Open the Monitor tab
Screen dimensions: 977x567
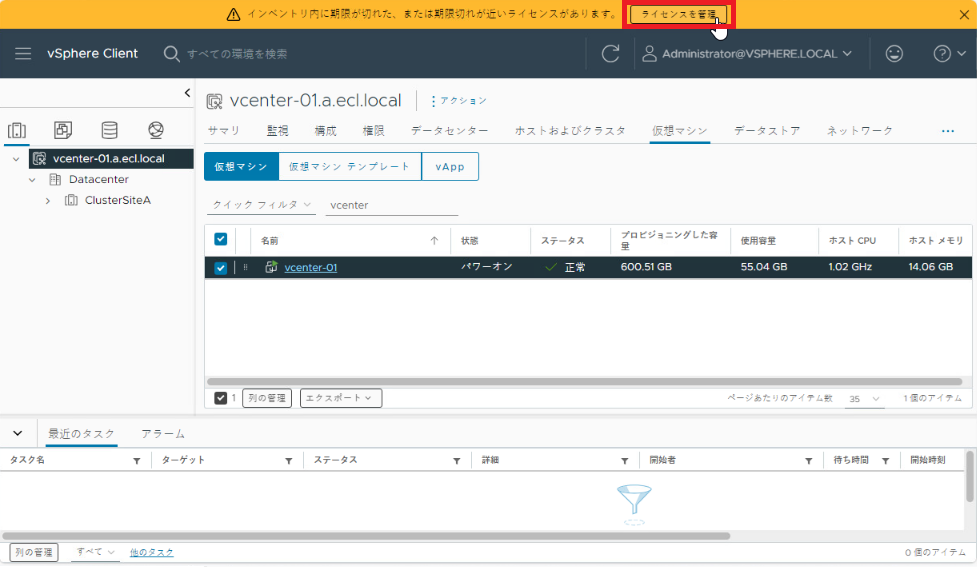point(277,131)
